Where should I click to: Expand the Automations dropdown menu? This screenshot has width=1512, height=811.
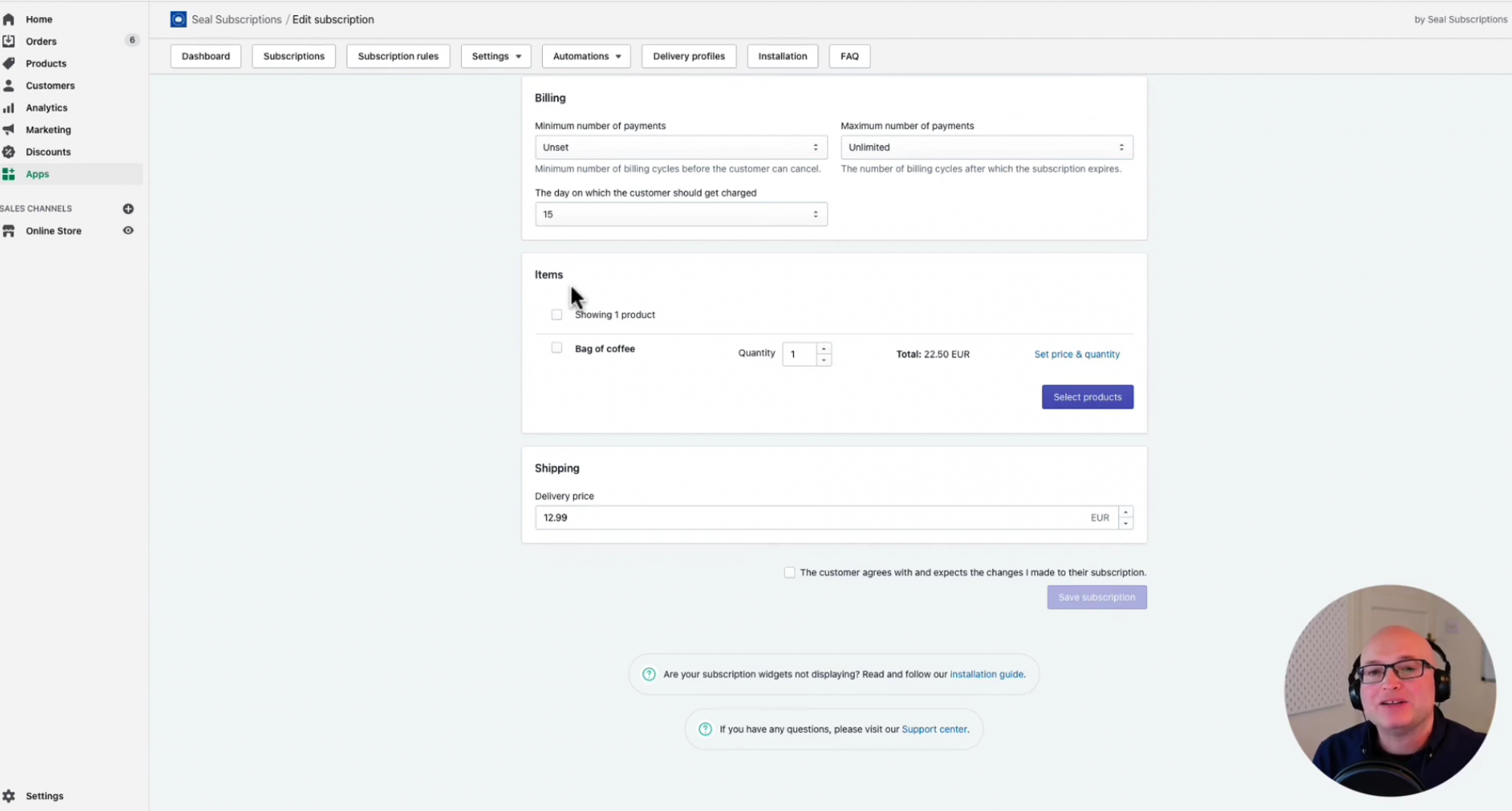586,56
